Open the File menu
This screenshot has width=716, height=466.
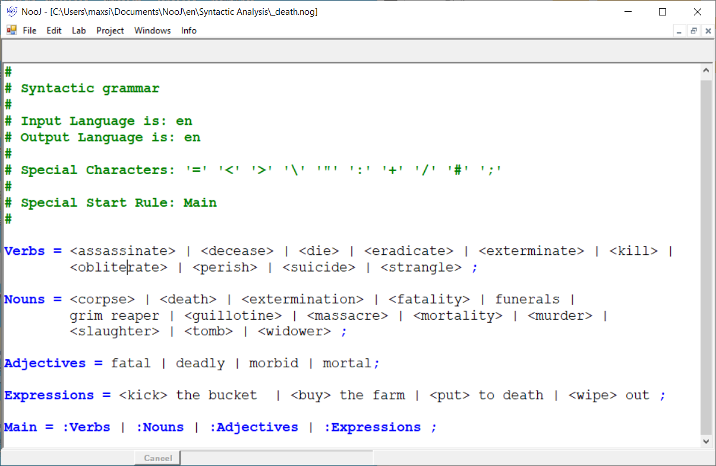tap(30, 31)
